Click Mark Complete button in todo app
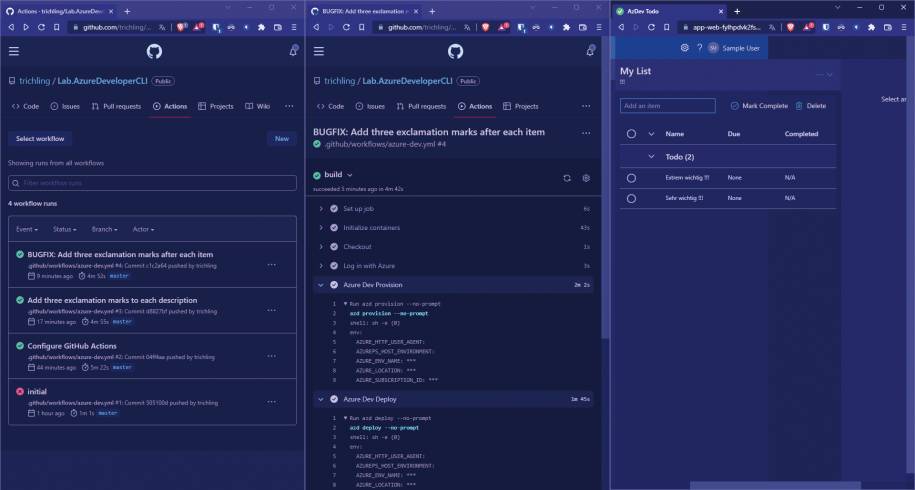915x490 pixels. (759, 106)
